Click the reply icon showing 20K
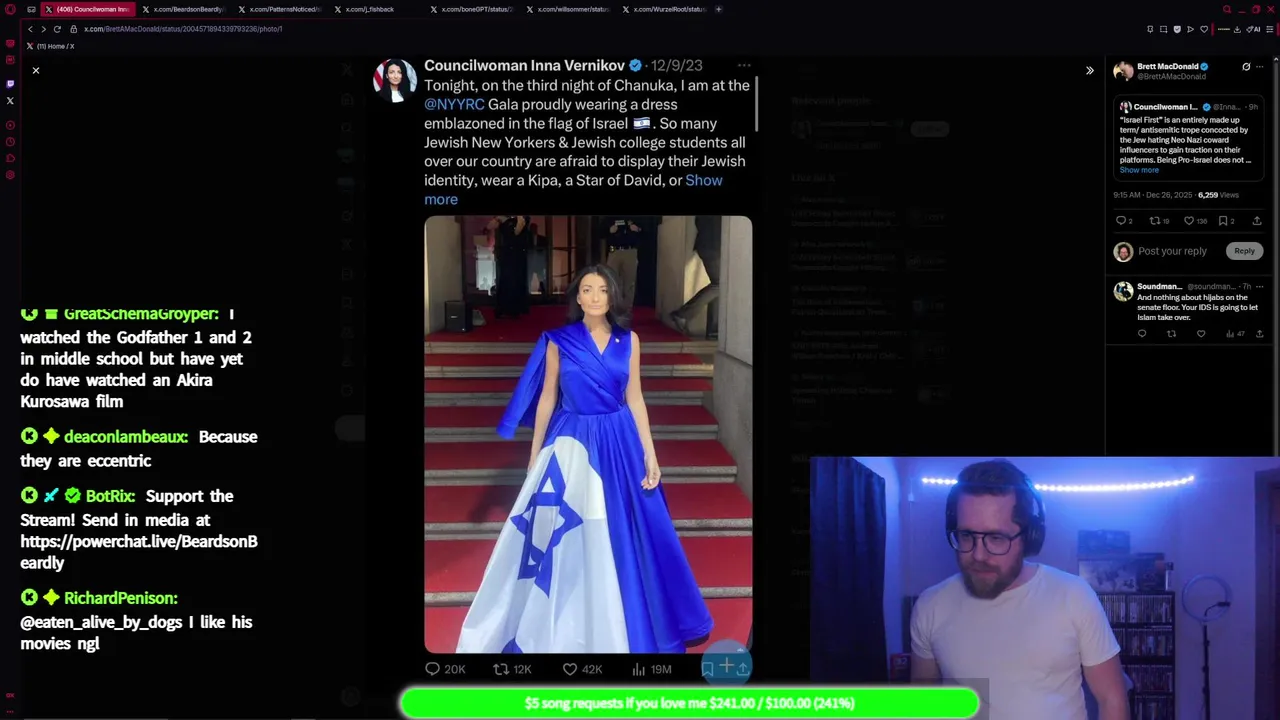The width and height of the screenshot is (1280, 720). [x=445, y=669]
